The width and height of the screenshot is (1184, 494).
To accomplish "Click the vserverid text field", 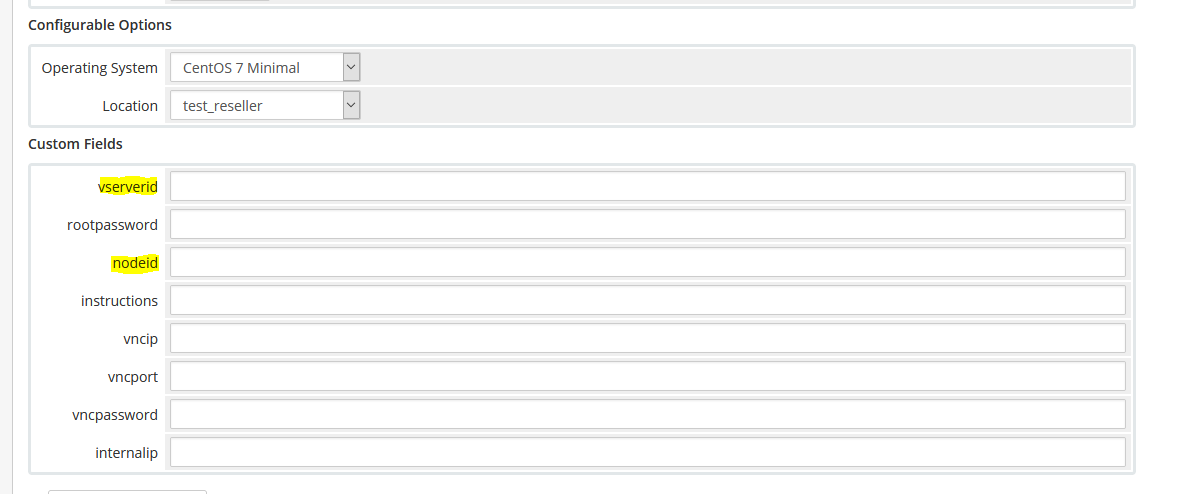I will pyautogui.click(x=647, y=187).
